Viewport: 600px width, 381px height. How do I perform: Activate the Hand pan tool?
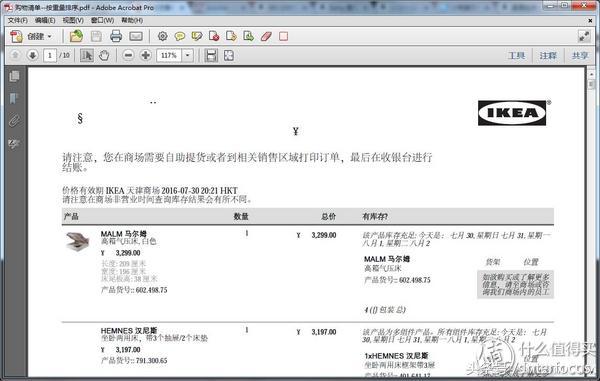104,55
